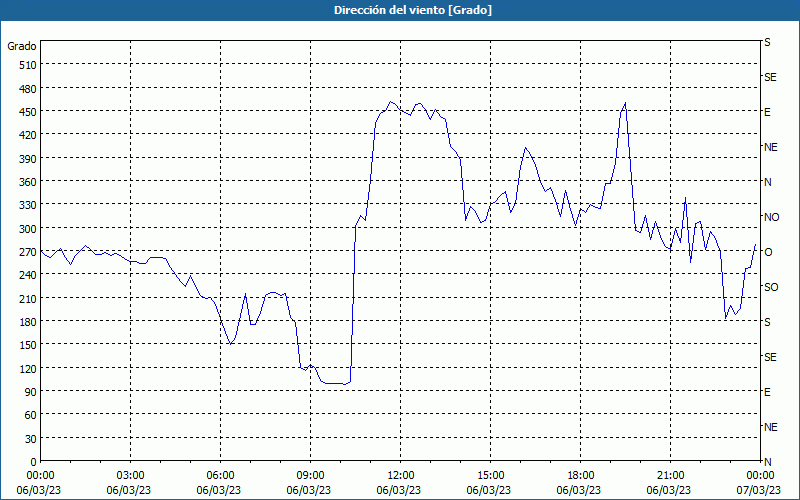Viewport: 800px width, 500px height.
Task: Select the 240 y-axis value
Action: pos(28,275)
